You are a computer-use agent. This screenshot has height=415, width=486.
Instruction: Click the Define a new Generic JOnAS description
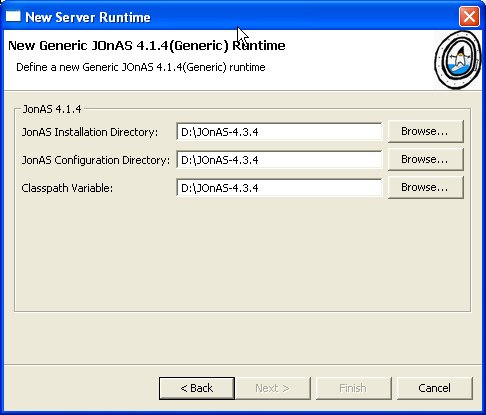(x=141, y=67)
